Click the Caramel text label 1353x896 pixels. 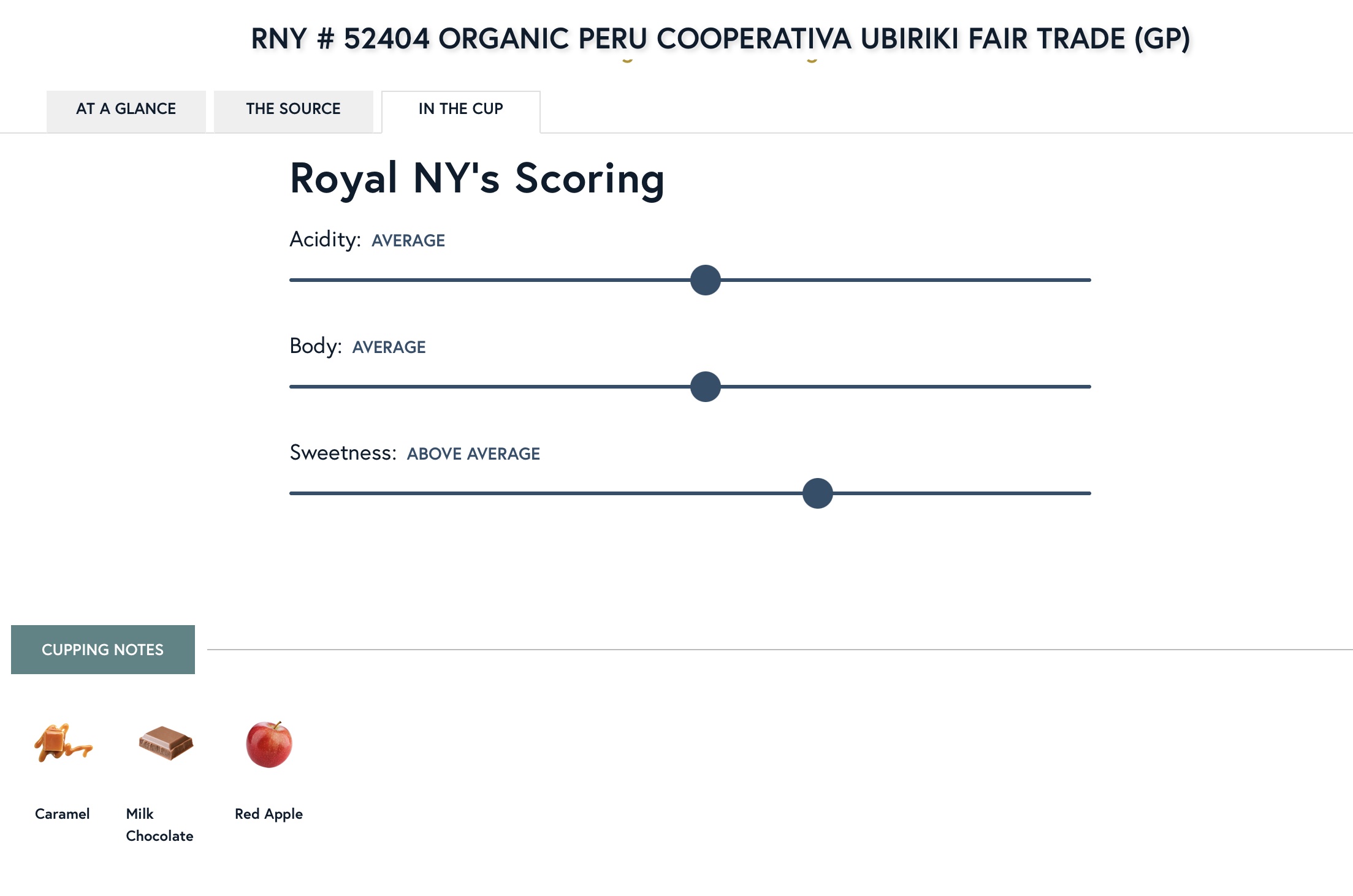(x=62, y=814)
